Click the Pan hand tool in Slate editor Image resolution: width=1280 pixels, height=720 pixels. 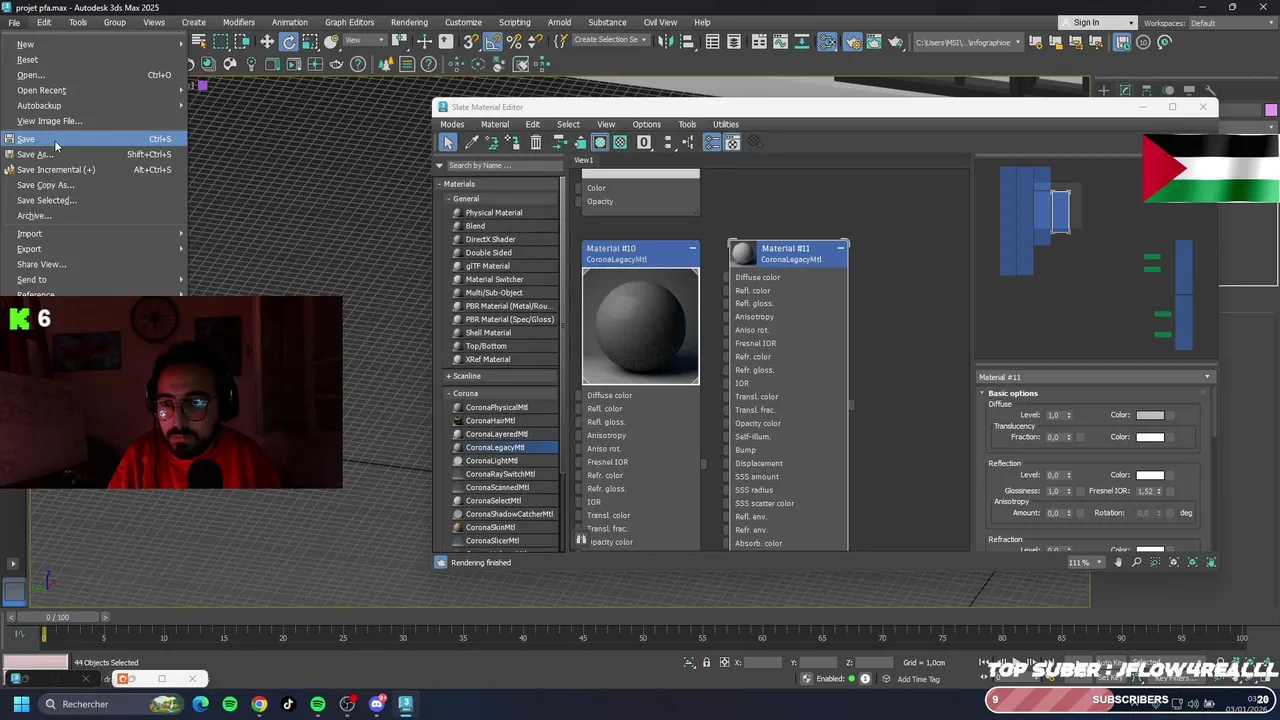coord(1118,563)
